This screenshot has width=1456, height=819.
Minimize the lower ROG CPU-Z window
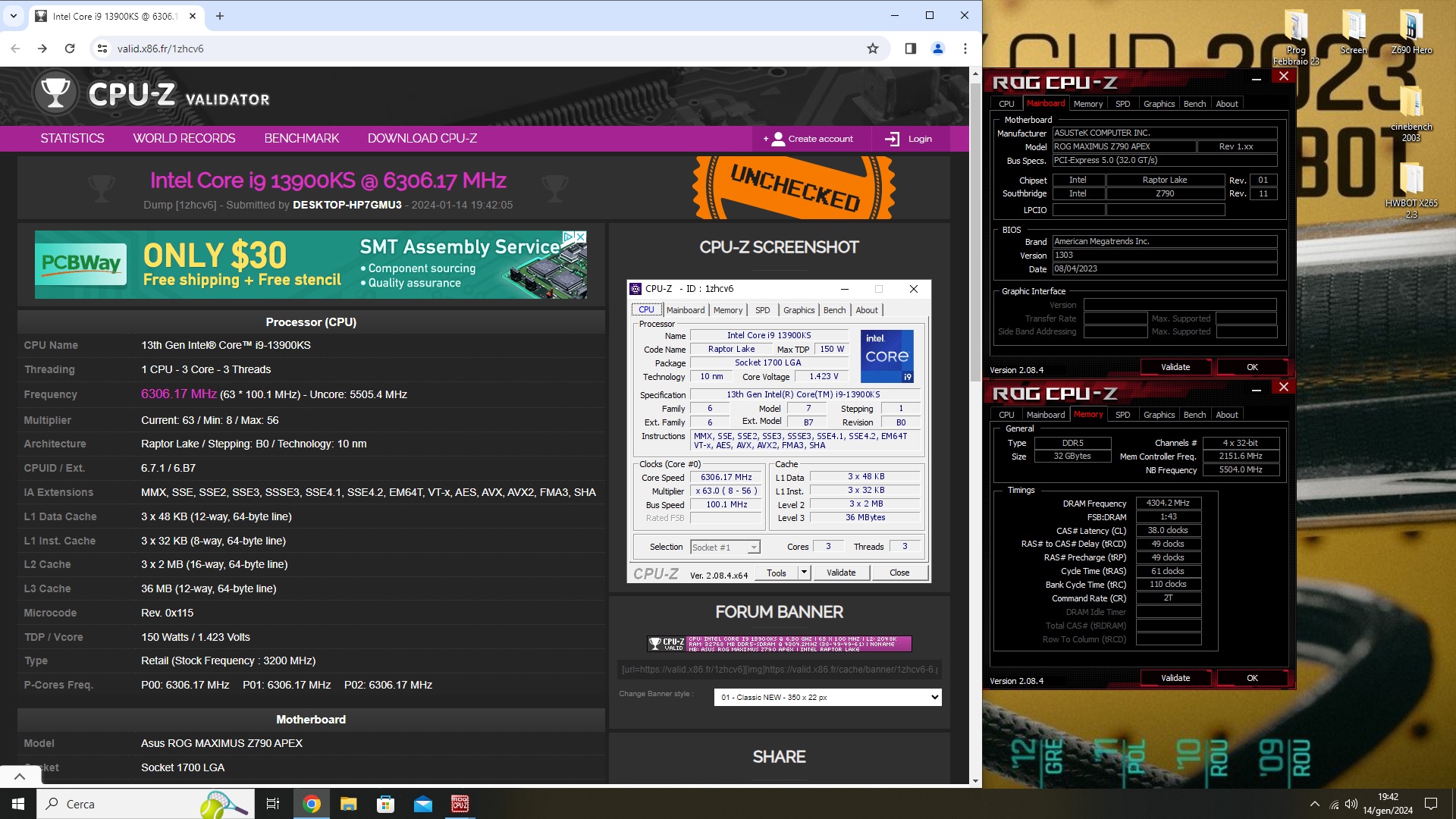coord(1257,389)
